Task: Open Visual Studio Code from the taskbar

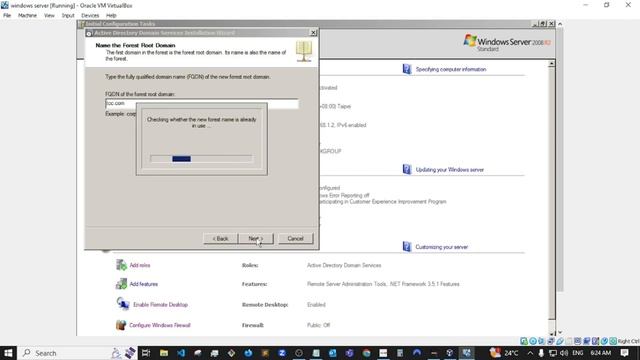Action: (181, 353)
